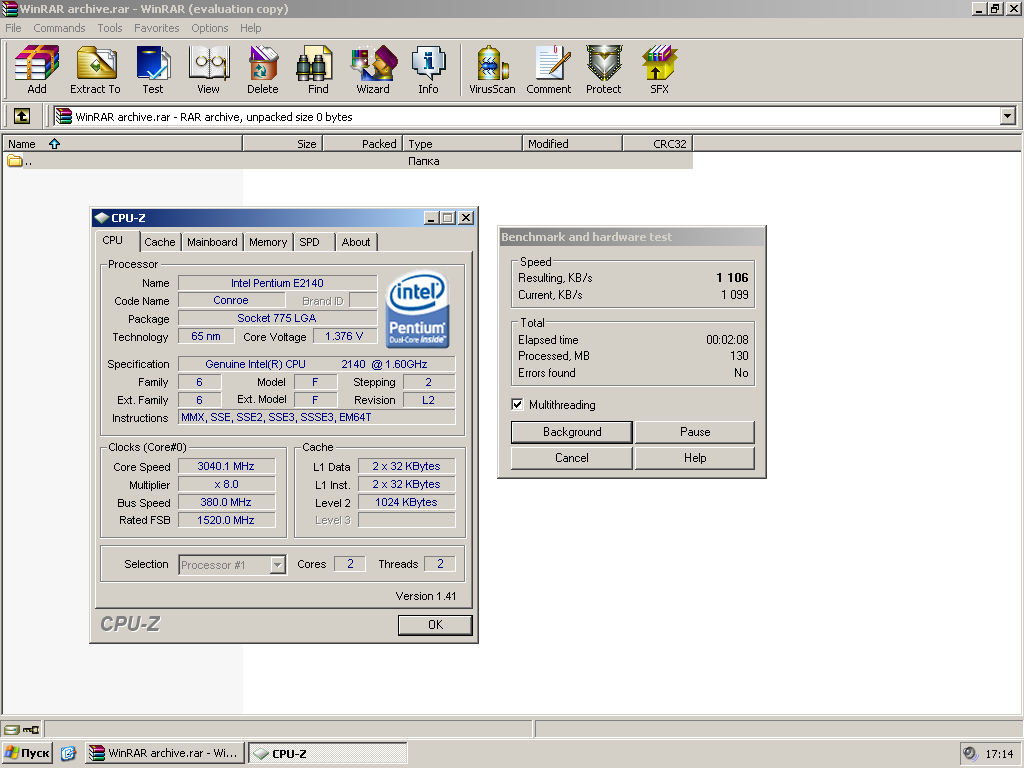Open the Tools menu
This screenshot has height=768, width=1024.
pos(110,28)
